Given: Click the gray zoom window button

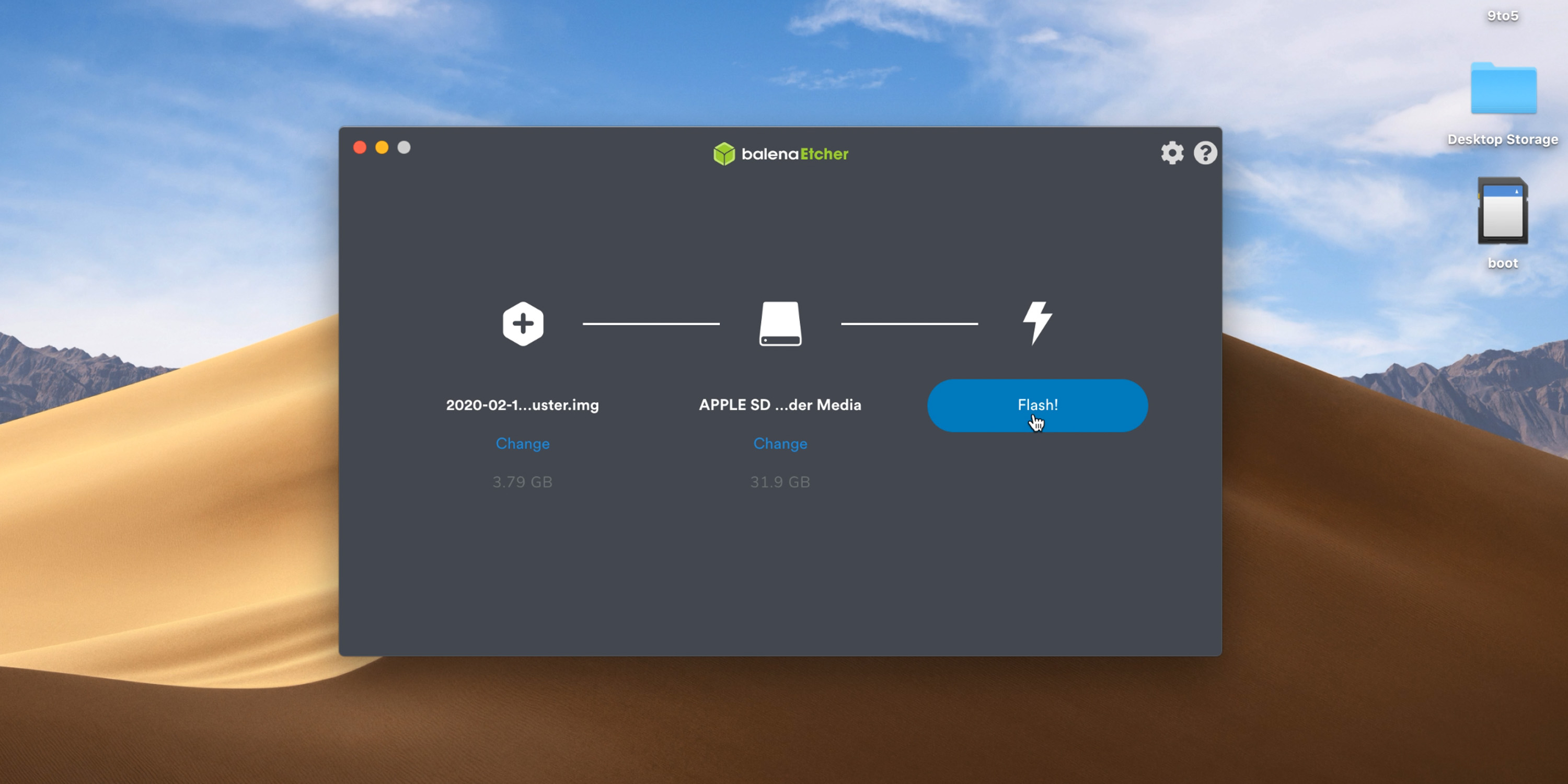Looking at the screenshot, I should pyautogui.click(x=404, y=148).
